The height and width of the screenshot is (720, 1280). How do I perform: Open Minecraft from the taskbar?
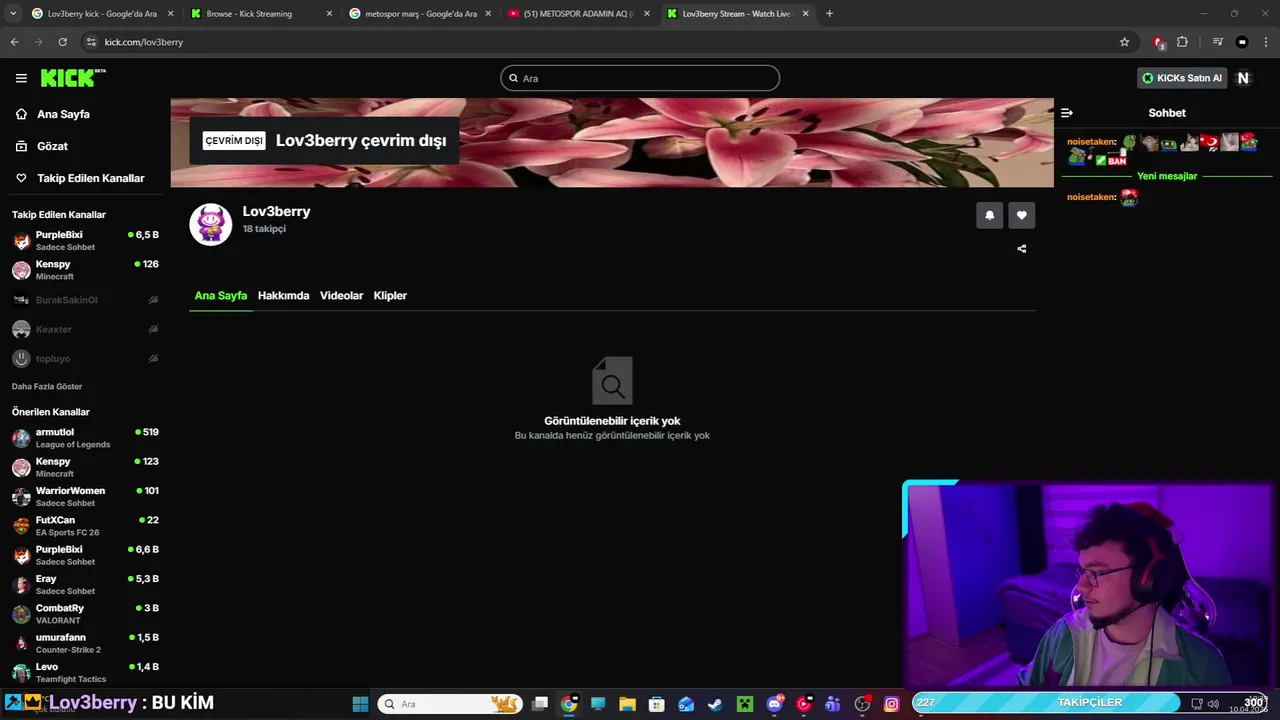[x=745, y=704]
